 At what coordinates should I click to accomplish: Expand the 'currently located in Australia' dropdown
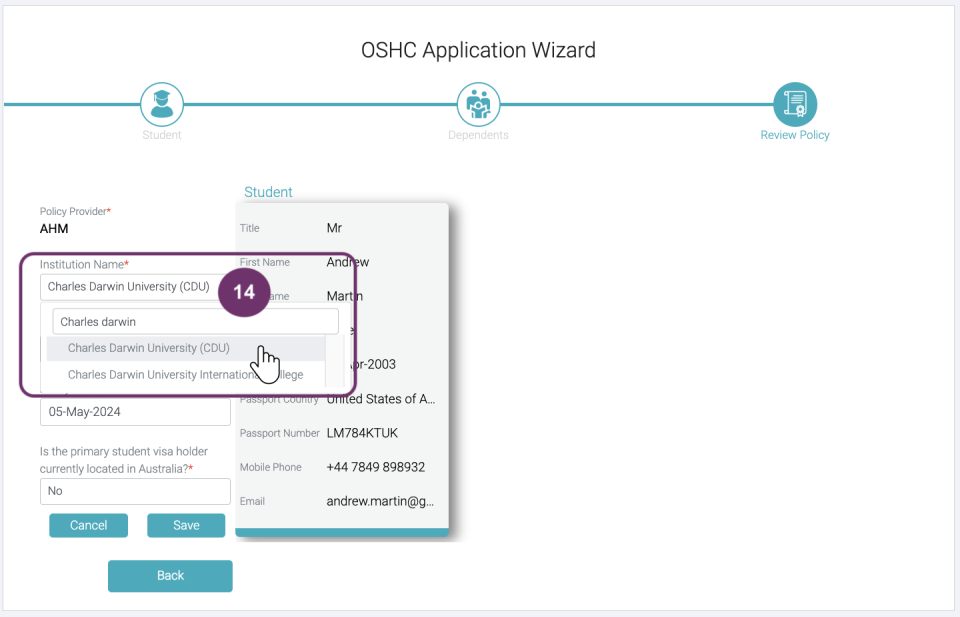coord(135,491)
